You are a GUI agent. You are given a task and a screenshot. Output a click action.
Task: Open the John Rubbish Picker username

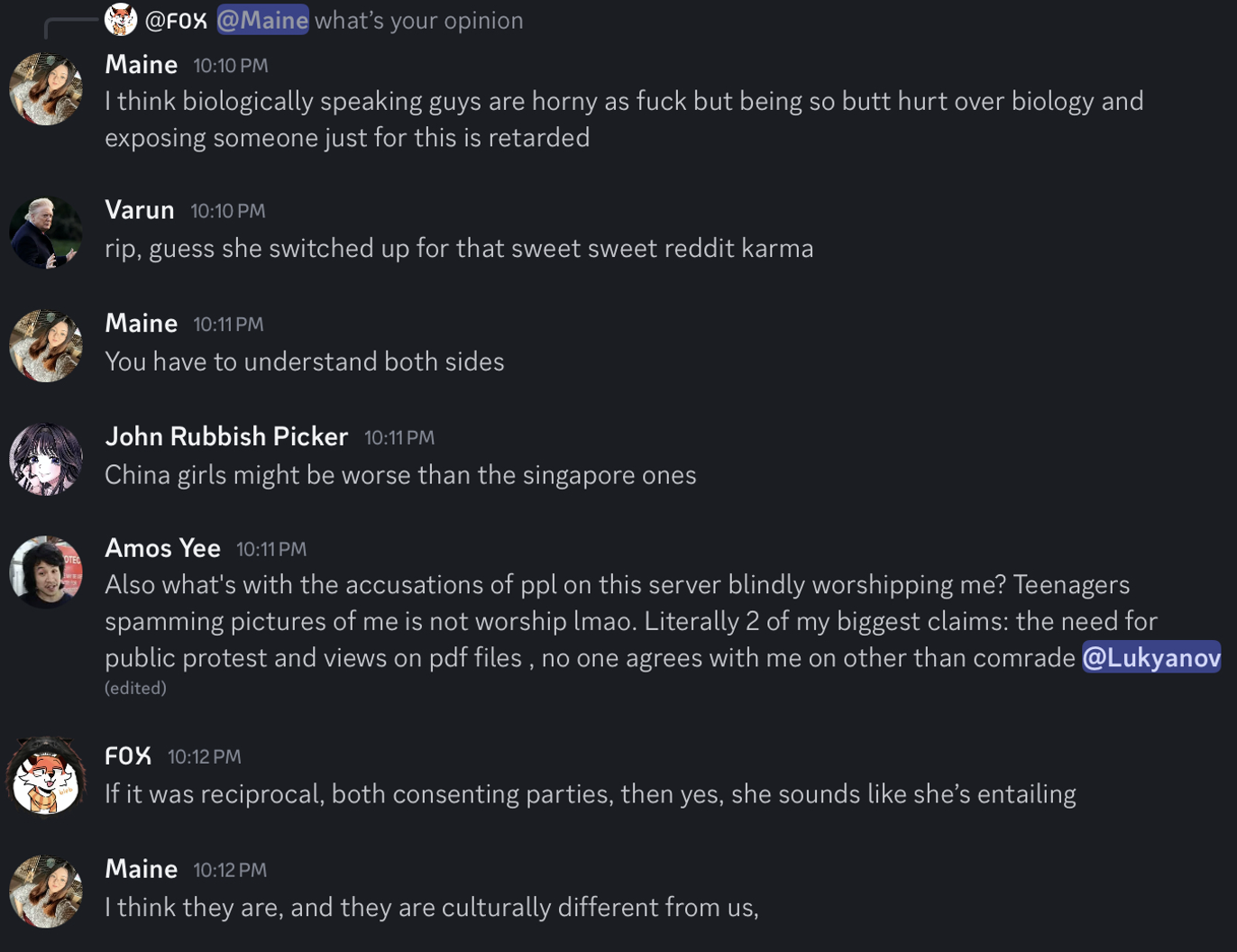click(x=226, y=436)
